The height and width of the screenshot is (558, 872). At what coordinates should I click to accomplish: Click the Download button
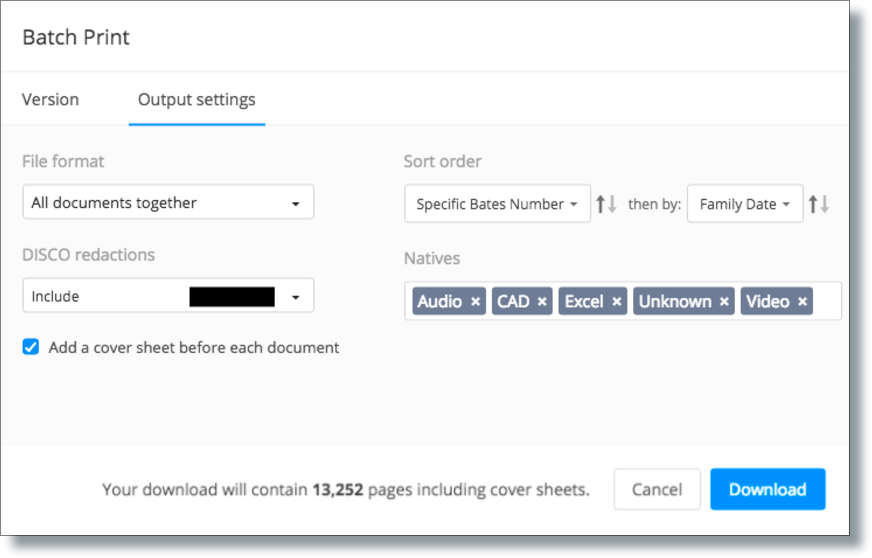point(767,489)
